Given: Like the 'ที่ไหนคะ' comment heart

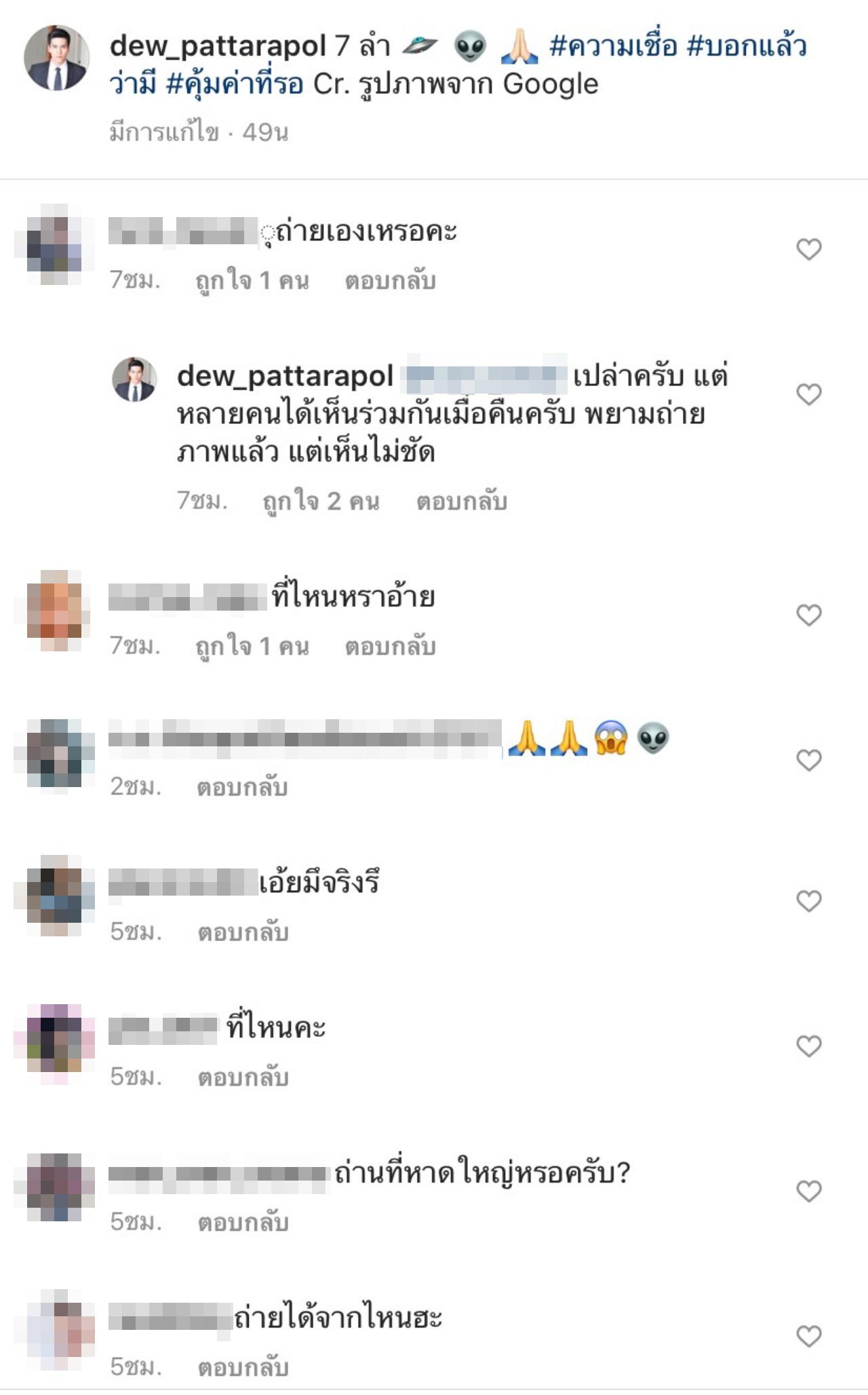Looking at the screenshot, I should (808, 1046).
